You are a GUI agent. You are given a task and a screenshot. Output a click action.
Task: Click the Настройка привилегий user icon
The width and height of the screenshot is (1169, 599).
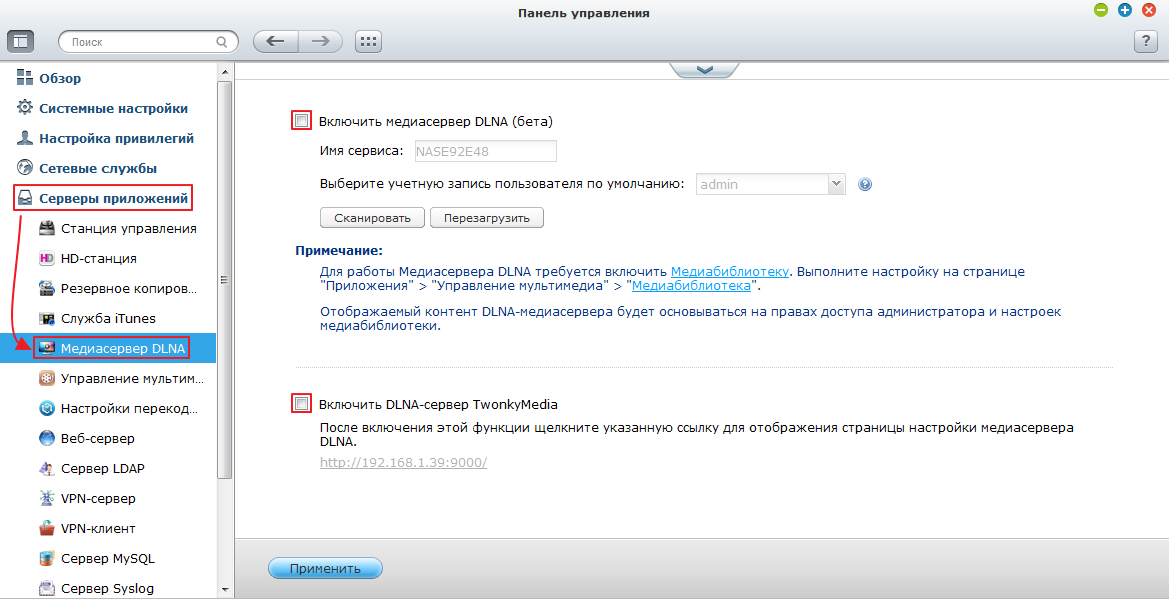(x=25, y=138)
